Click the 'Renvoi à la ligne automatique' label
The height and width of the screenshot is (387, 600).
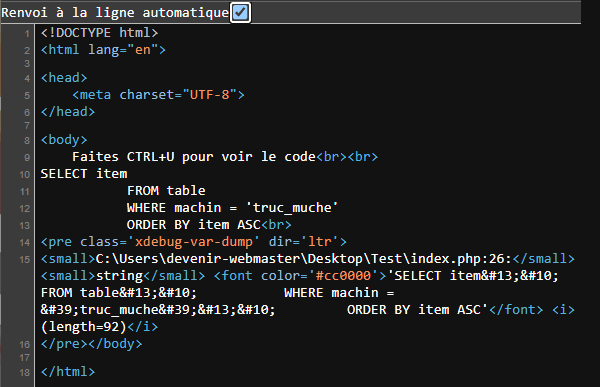pyautogui.click(x=115, y=13)
